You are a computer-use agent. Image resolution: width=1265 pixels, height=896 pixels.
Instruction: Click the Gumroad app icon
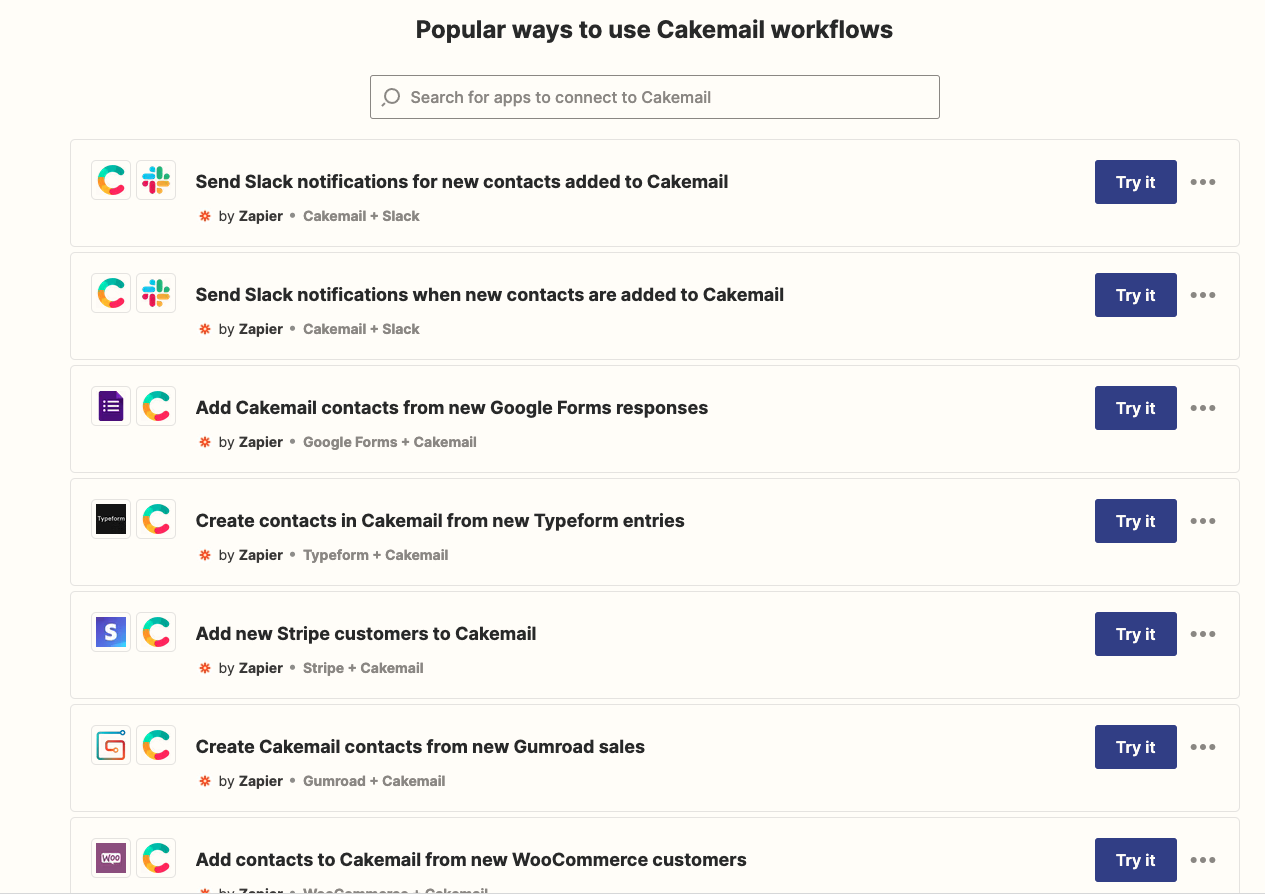[111, 746]
